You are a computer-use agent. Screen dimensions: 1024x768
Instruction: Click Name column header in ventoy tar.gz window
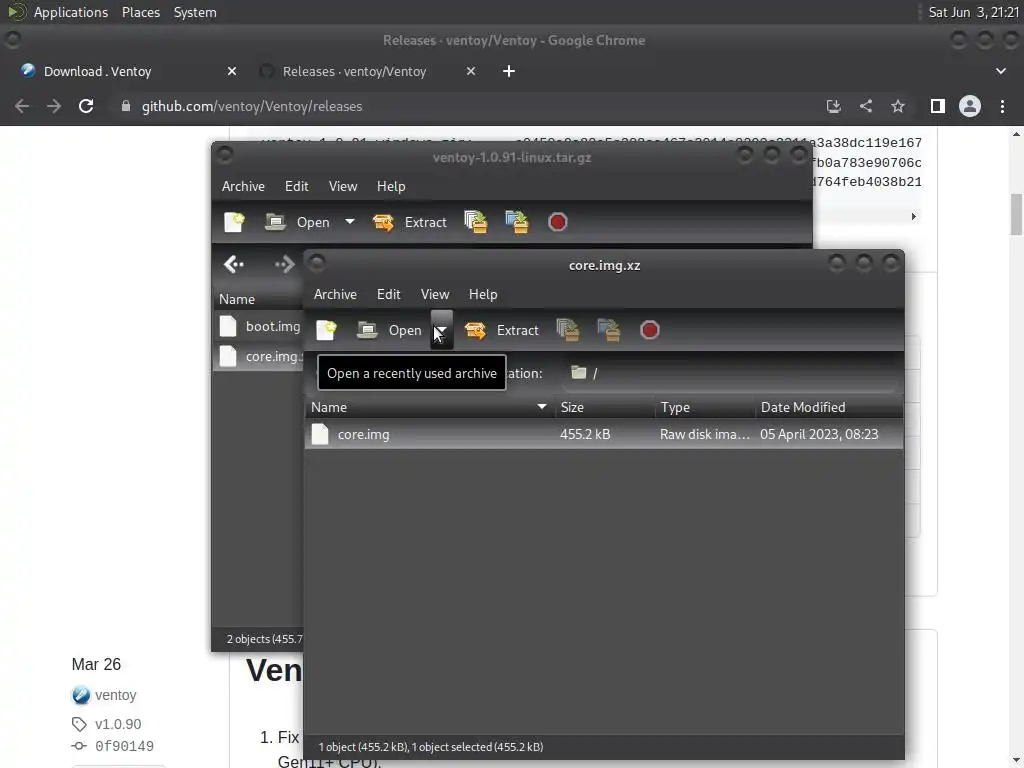coord(259,299)
